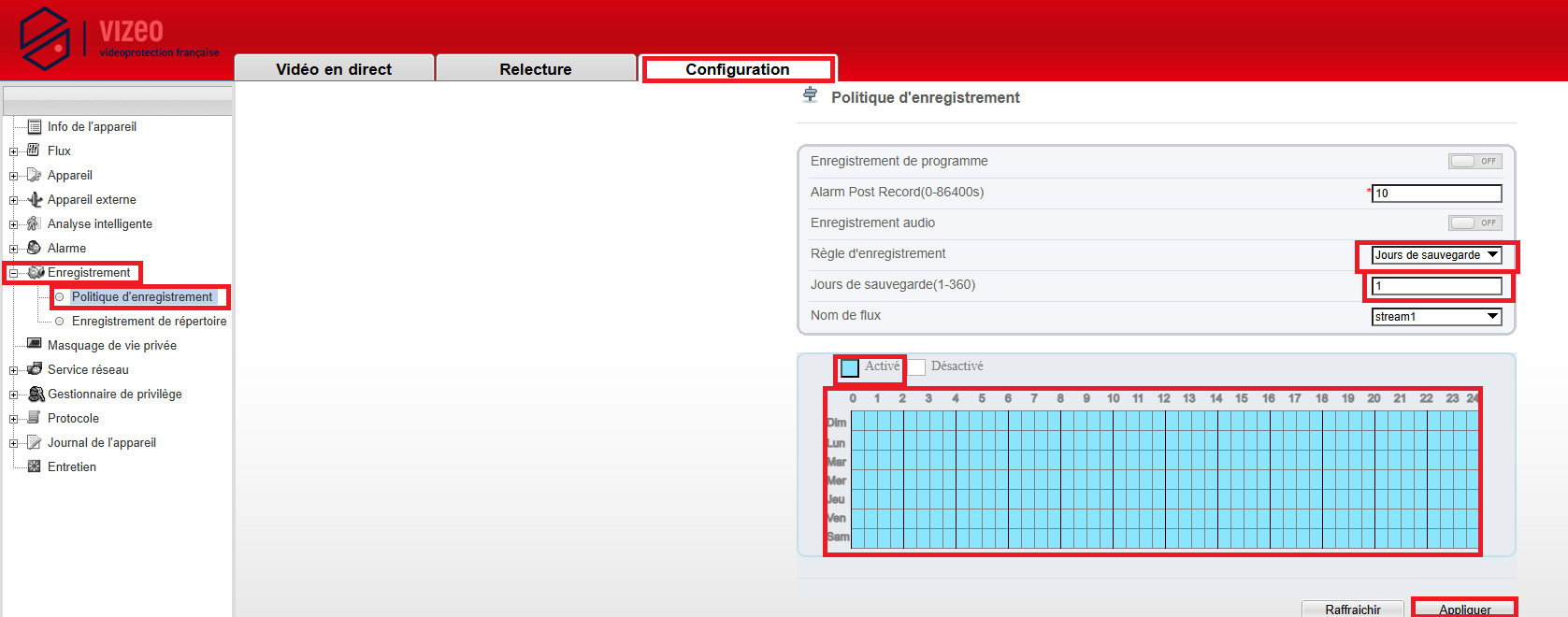Click the Gestionnaire de privilège icon
The height and width of the screenshot is (617, 1568).
(36, 394)
